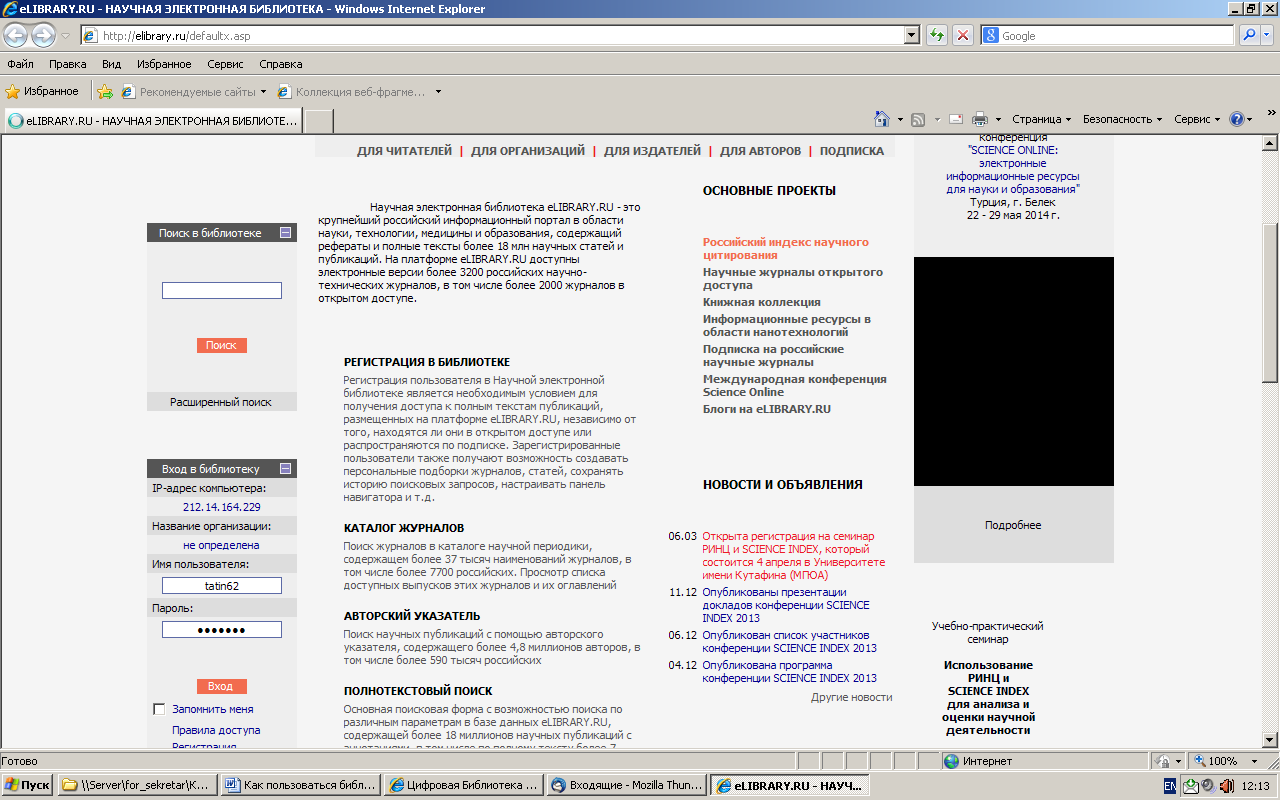Switch to Цифровая Библиотека taskbar item
This screenshot has width=1280, height=800.
(464, 786)
